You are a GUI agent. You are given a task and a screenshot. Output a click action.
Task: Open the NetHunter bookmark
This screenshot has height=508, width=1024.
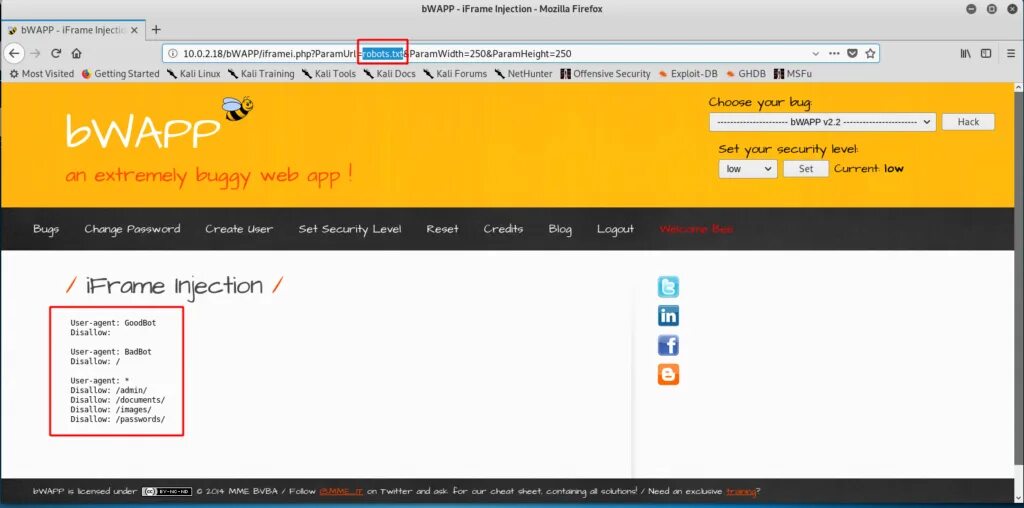click(x=523, y=74)
